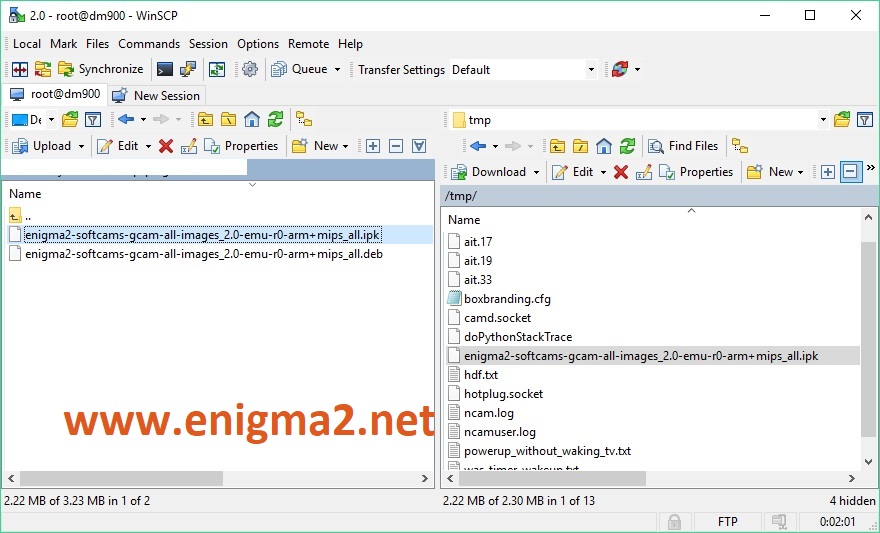
Task: Click the local Select Files plus icon
Action: click(x=373, y=146)
